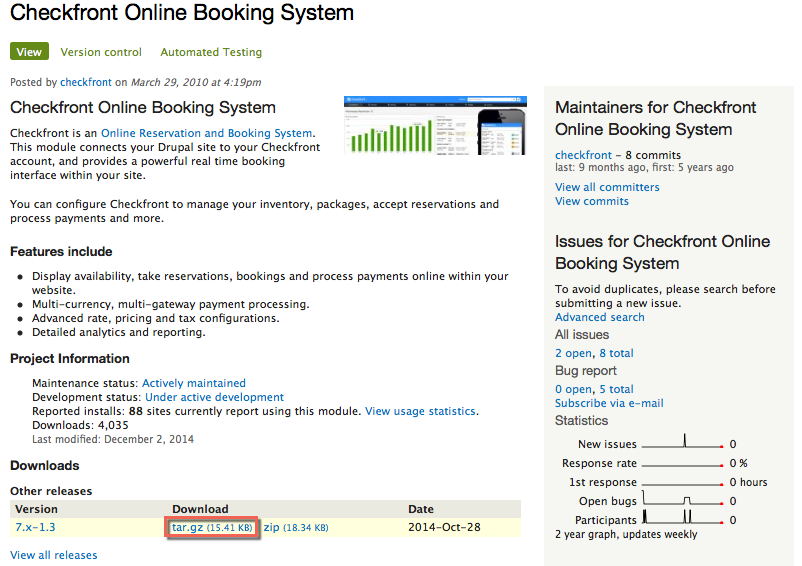Open 0 open bug reports link

(x=573, y=389)
